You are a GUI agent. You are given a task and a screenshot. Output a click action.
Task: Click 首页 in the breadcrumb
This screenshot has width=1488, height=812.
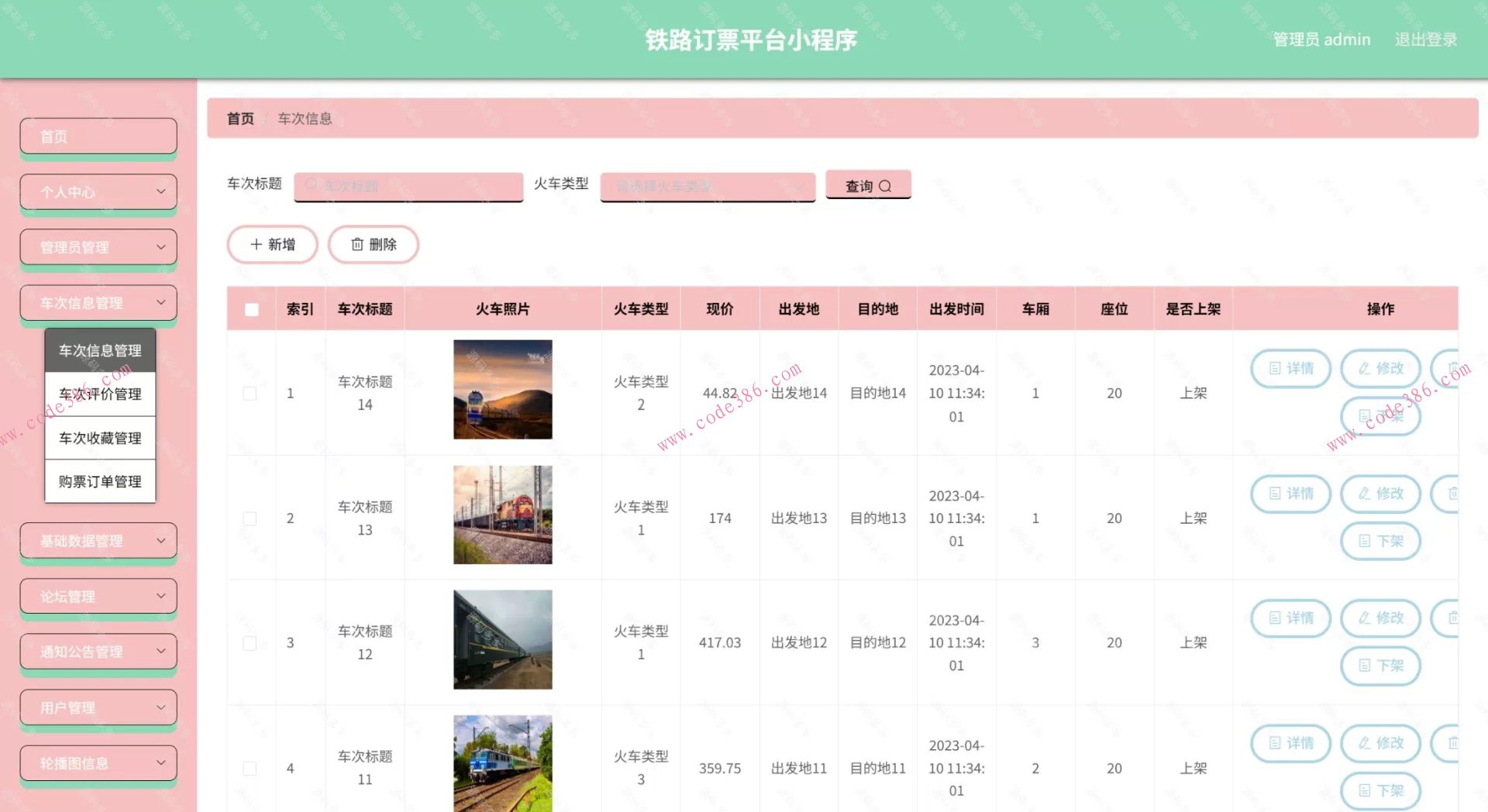(239, 119)
